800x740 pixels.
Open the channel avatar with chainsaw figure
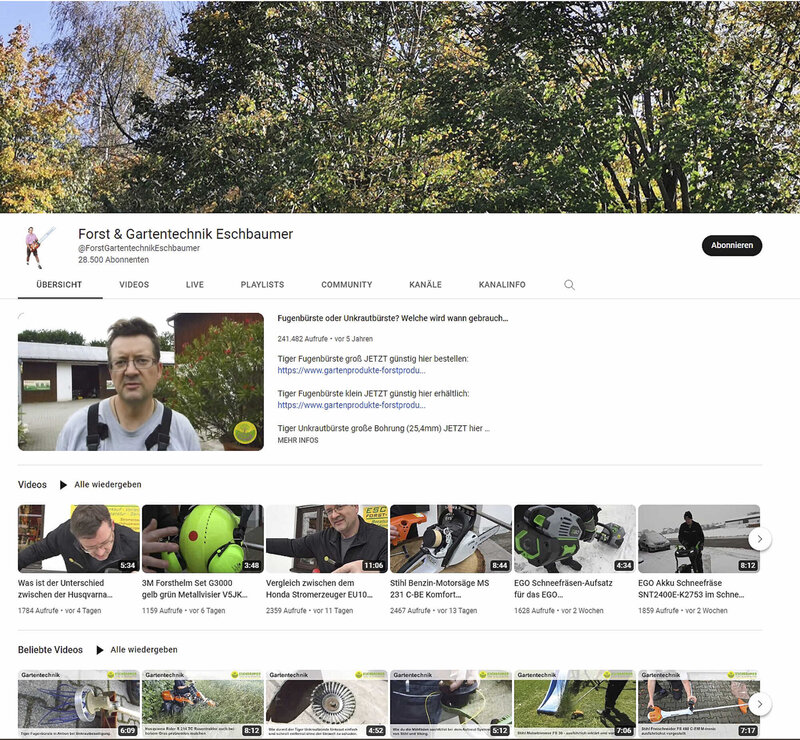click(x=38, y=247)
